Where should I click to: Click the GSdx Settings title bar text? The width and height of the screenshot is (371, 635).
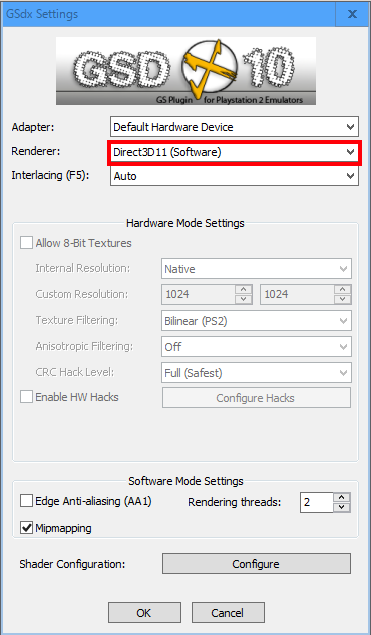click(x=42, y=14)
